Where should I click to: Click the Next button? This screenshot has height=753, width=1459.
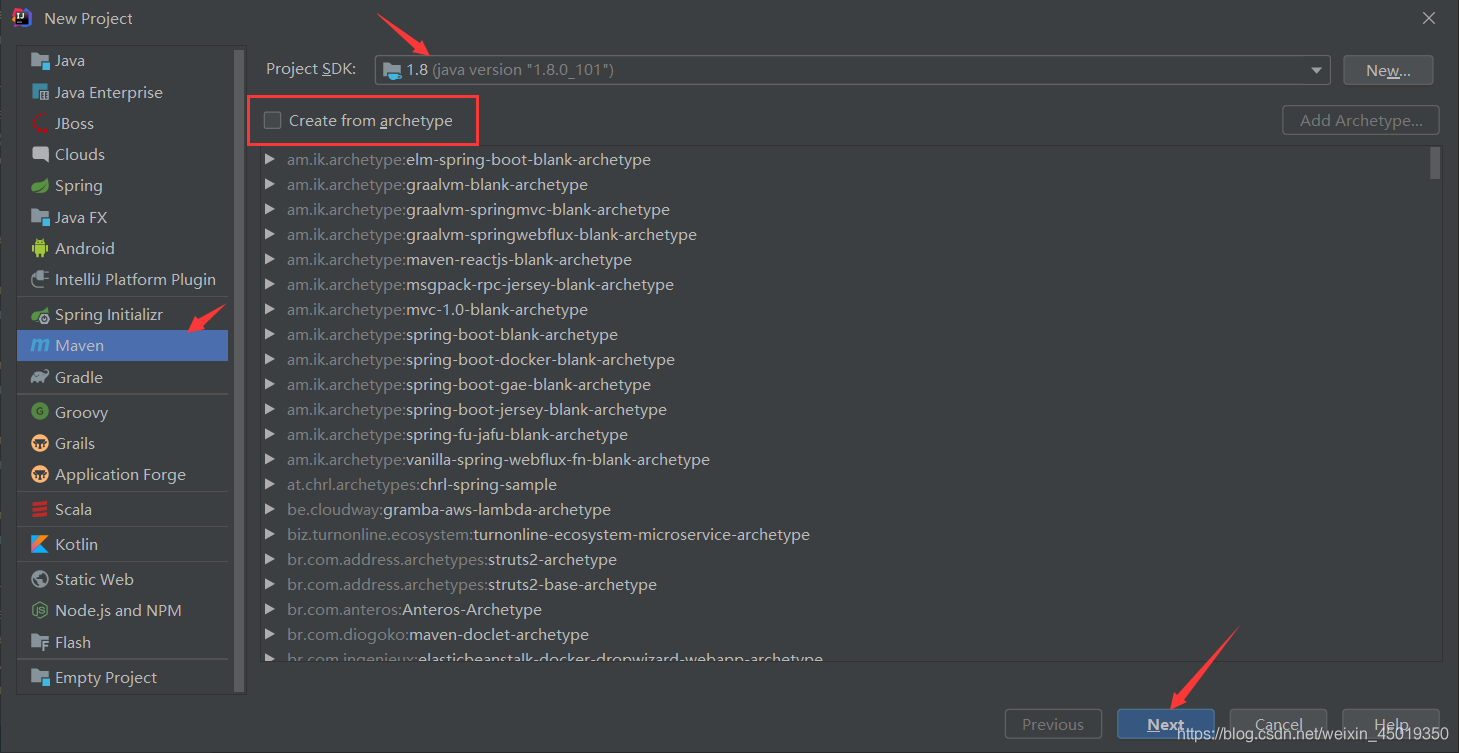pyautogui.click(x=1166, y=724)
